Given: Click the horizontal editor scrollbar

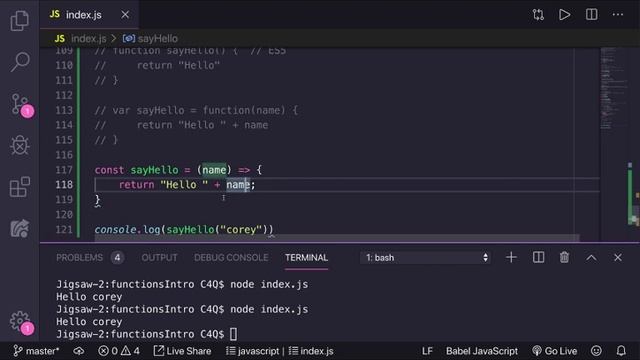Looking at the screenshot, I should tap(337, 238).
